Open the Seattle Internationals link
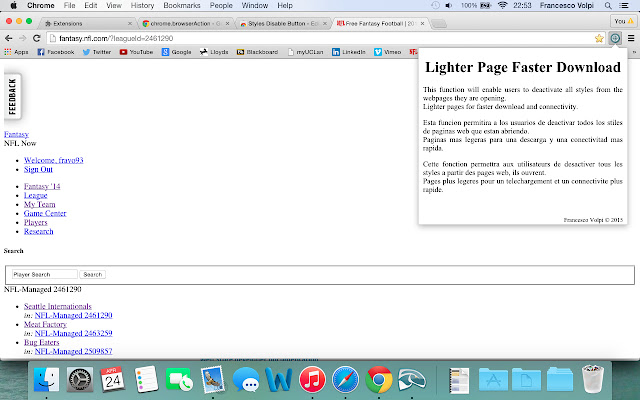This screenshot has width=640, height=400. tap(58, 307)
